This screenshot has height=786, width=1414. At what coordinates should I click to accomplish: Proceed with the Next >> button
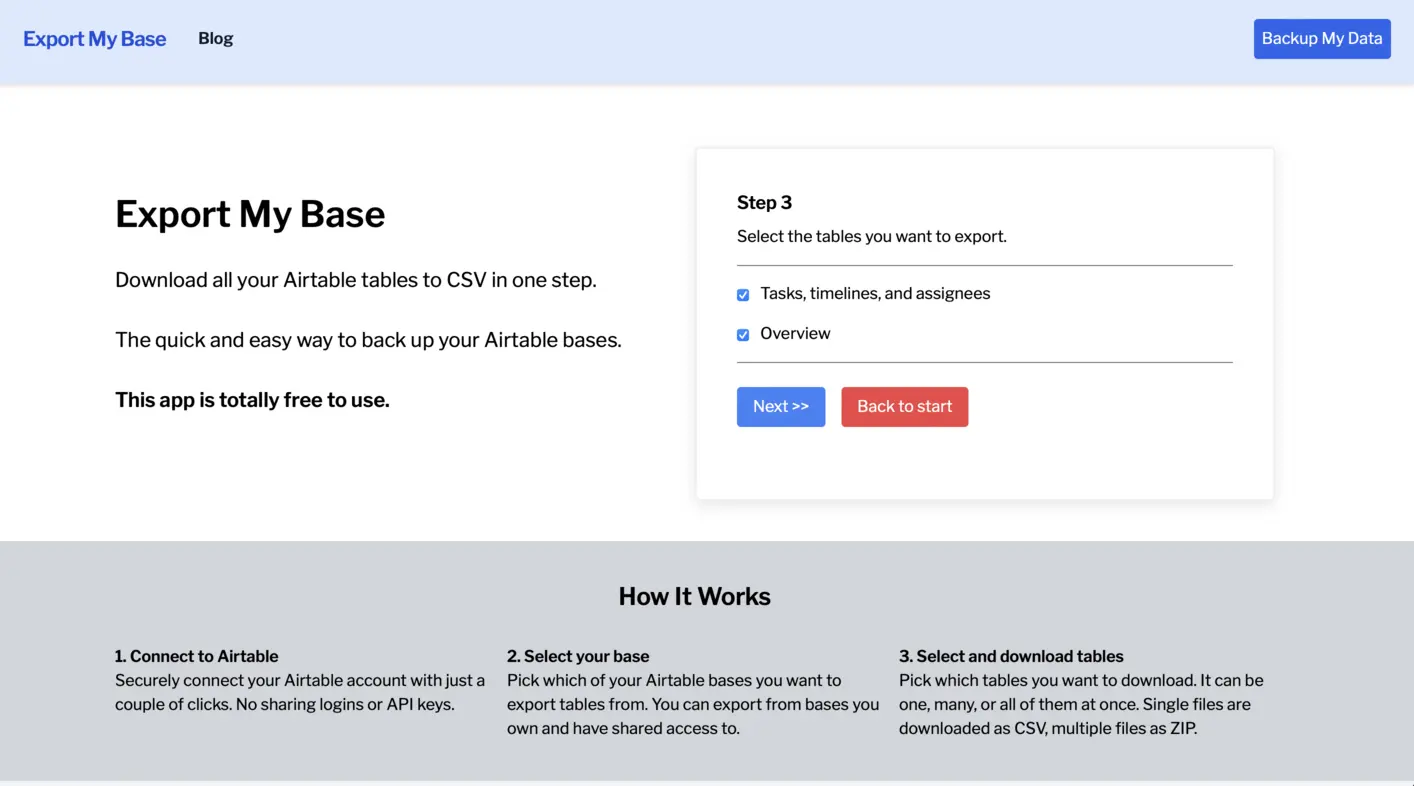[780, 407]
